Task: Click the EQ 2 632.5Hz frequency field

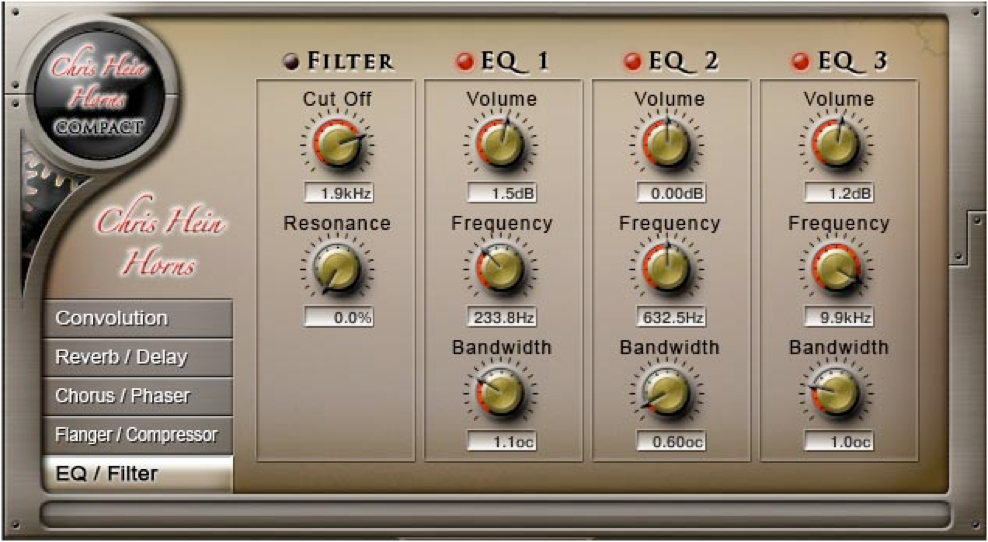Action: 671,318
